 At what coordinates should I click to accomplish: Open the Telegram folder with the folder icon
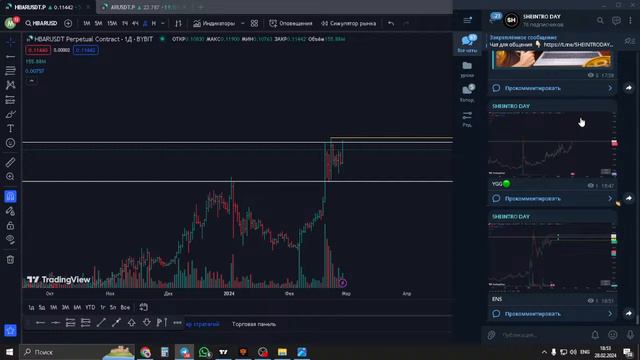point(467,69)
